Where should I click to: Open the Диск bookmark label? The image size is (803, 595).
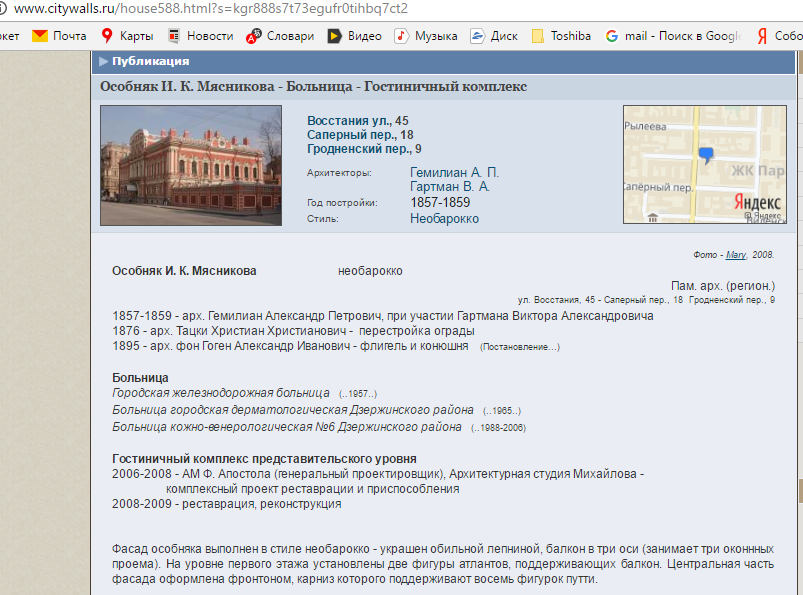504,36
